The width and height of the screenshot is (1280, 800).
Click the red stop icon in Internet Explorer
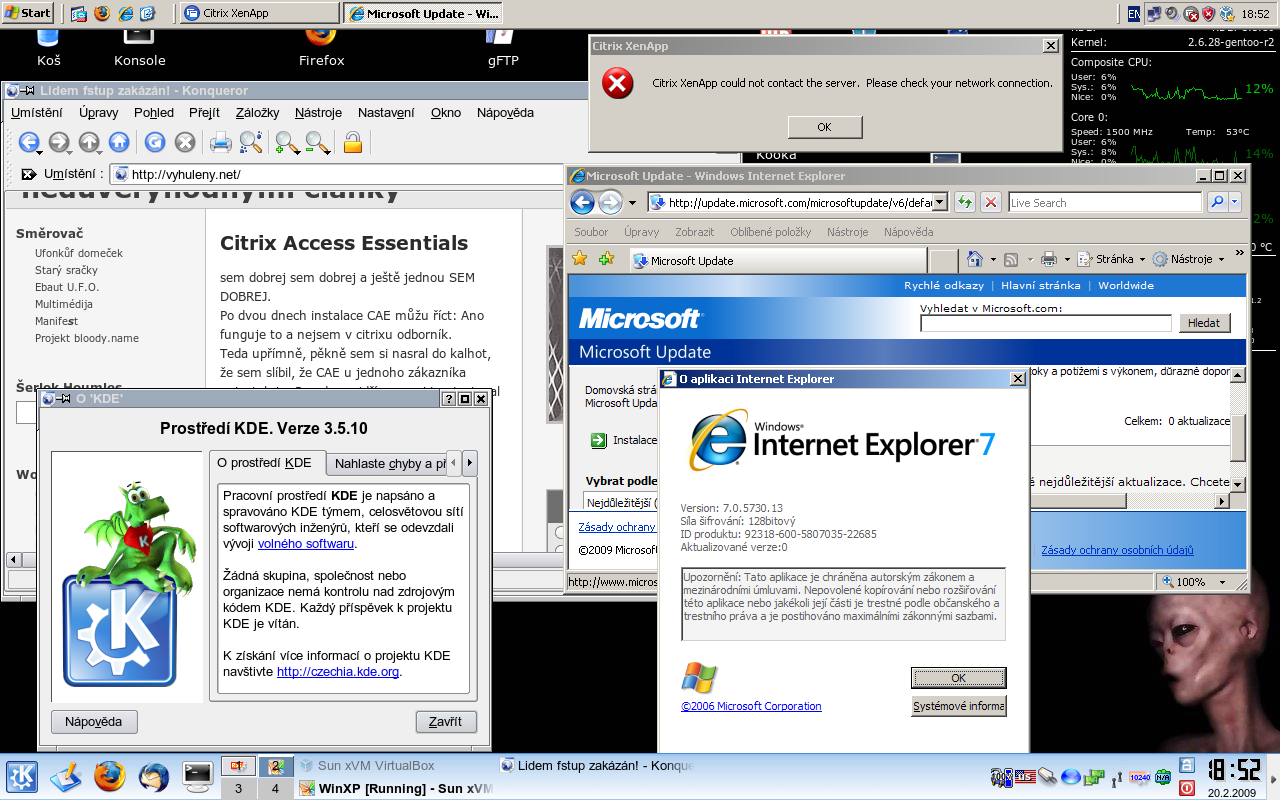coord(990,202)
